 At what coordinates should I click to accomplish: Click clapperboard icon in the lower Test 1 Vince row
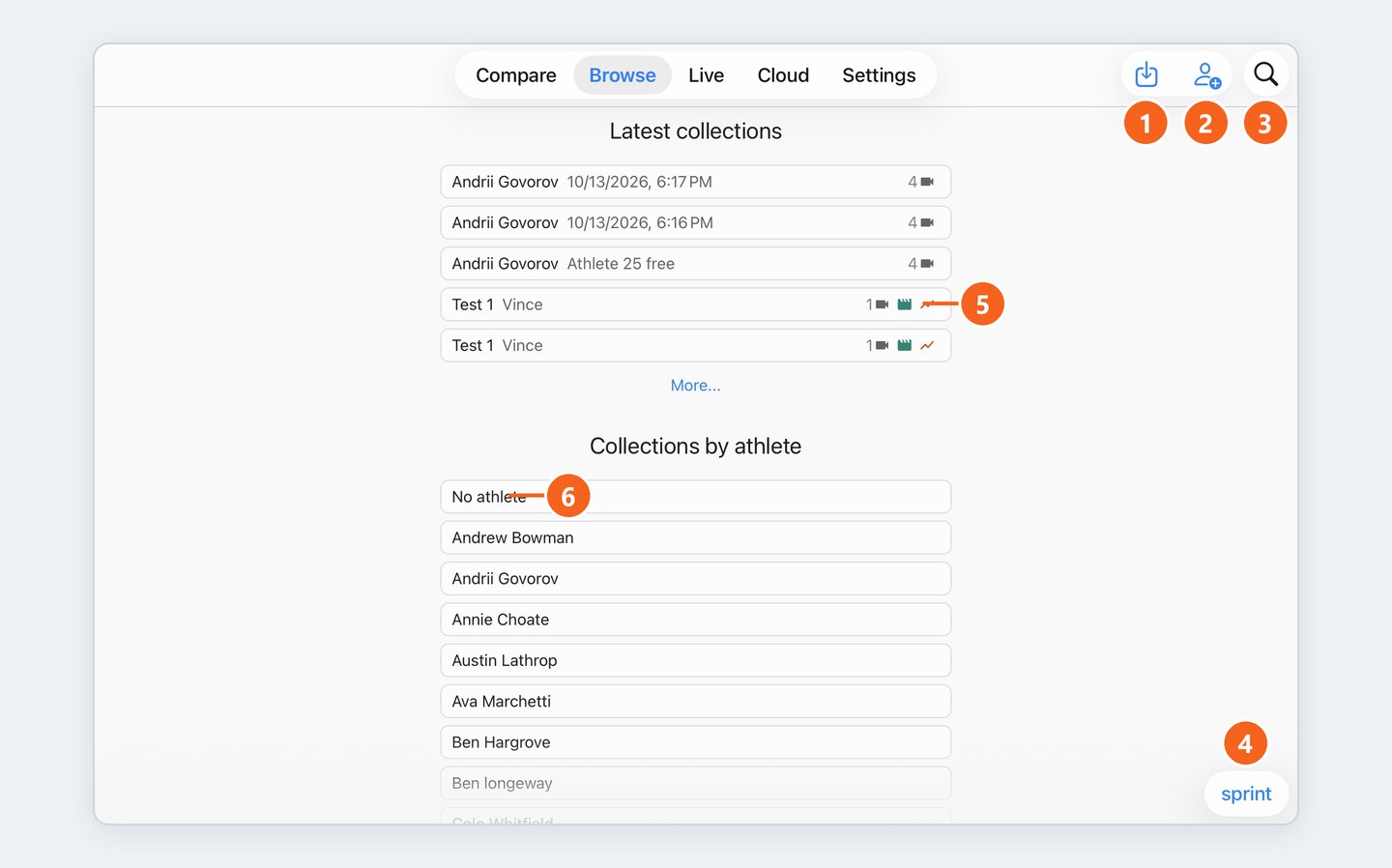coord(905,345)
